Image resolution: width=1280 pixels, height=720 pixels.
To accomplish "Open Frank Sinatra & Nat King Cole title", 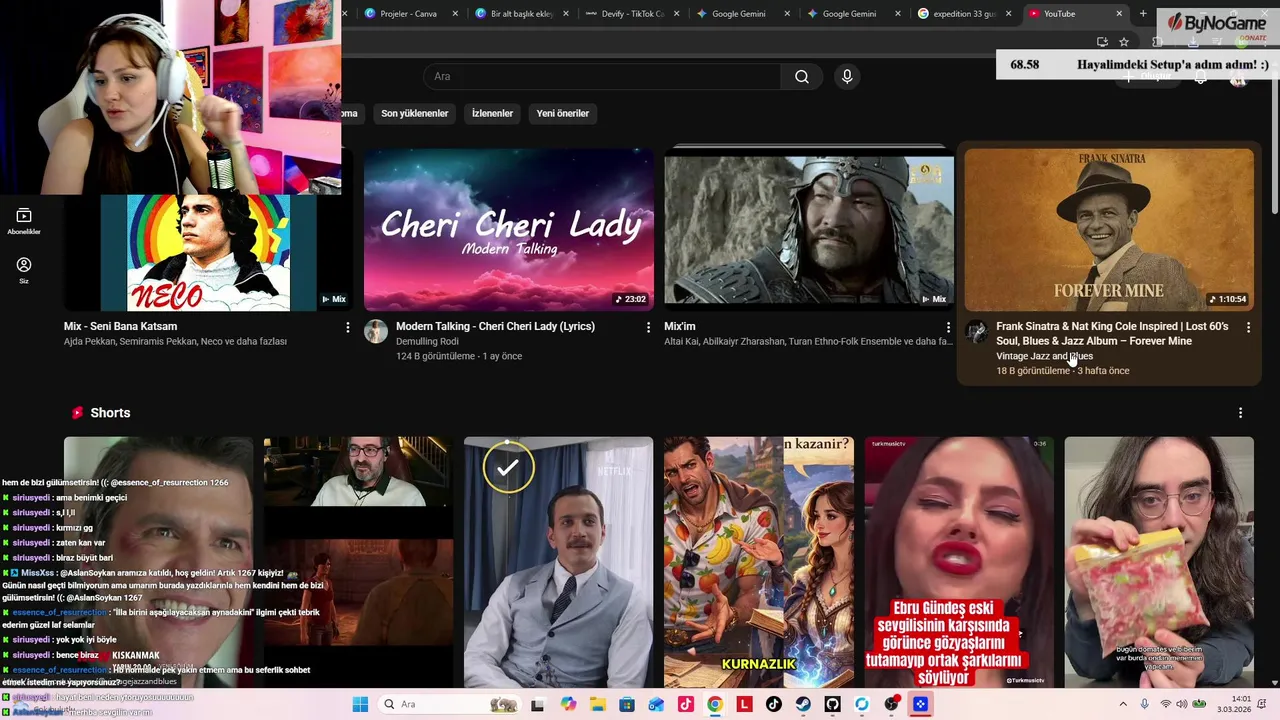I will pyautogui.click(x=1112, y=334).
